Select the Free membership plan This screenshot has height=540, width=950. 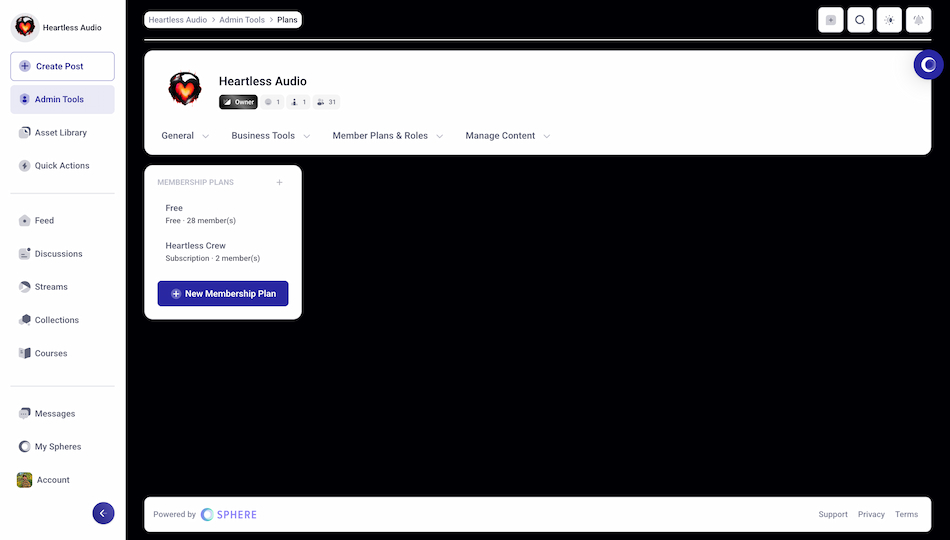(x=223, y=214)
